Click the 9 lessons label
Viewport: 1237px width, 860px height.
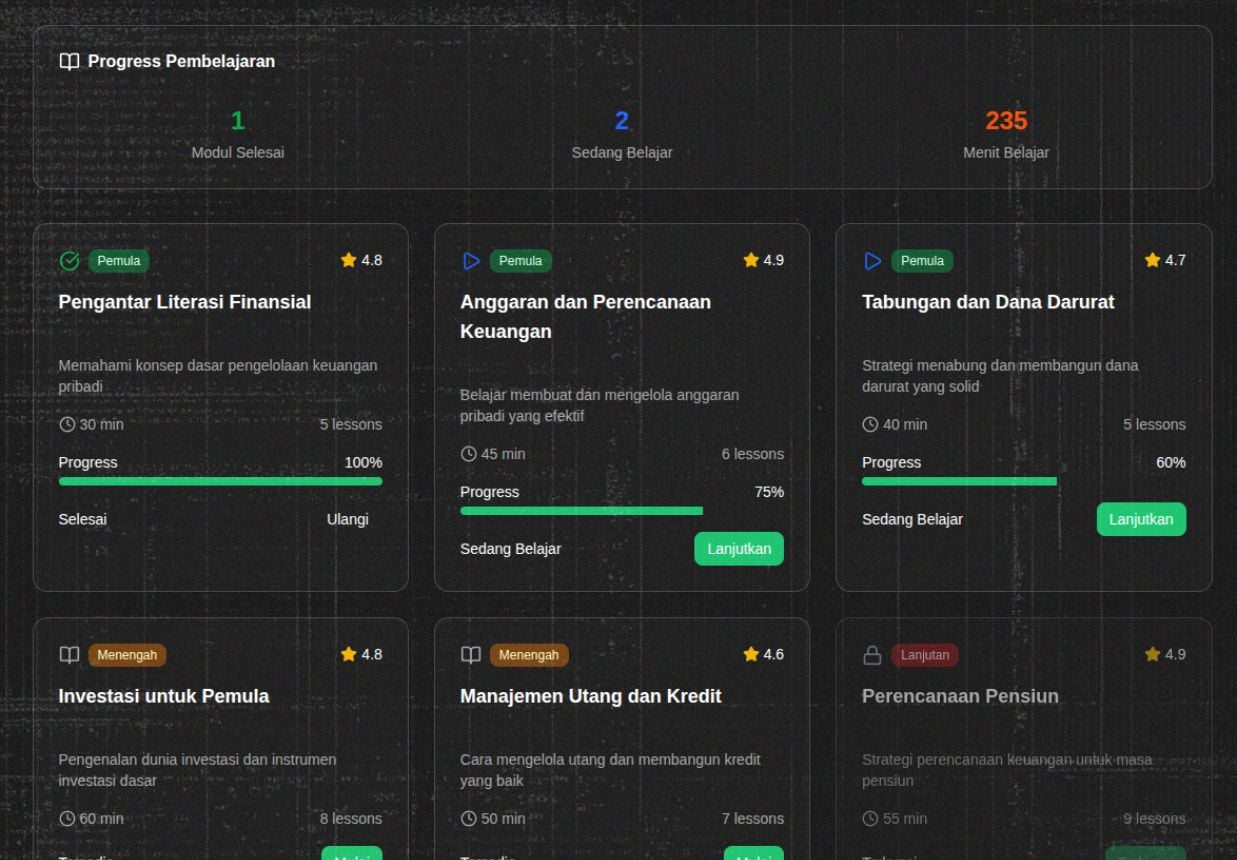1155,818
